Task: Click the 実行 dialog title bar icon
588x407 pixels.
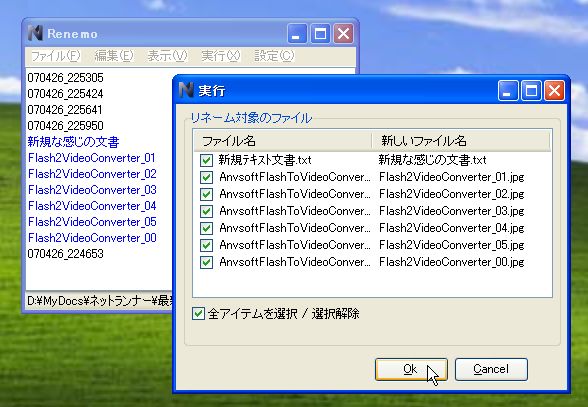Action: [x=186, y=90]
